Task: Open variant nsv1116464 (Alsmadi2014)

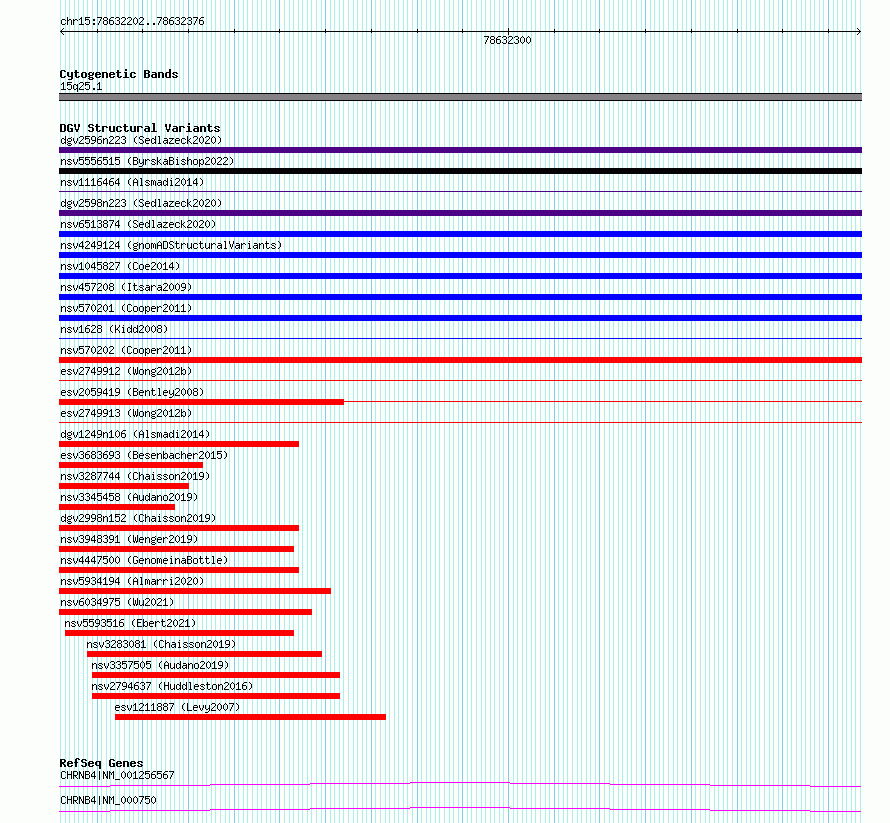Action: point(132,182)
